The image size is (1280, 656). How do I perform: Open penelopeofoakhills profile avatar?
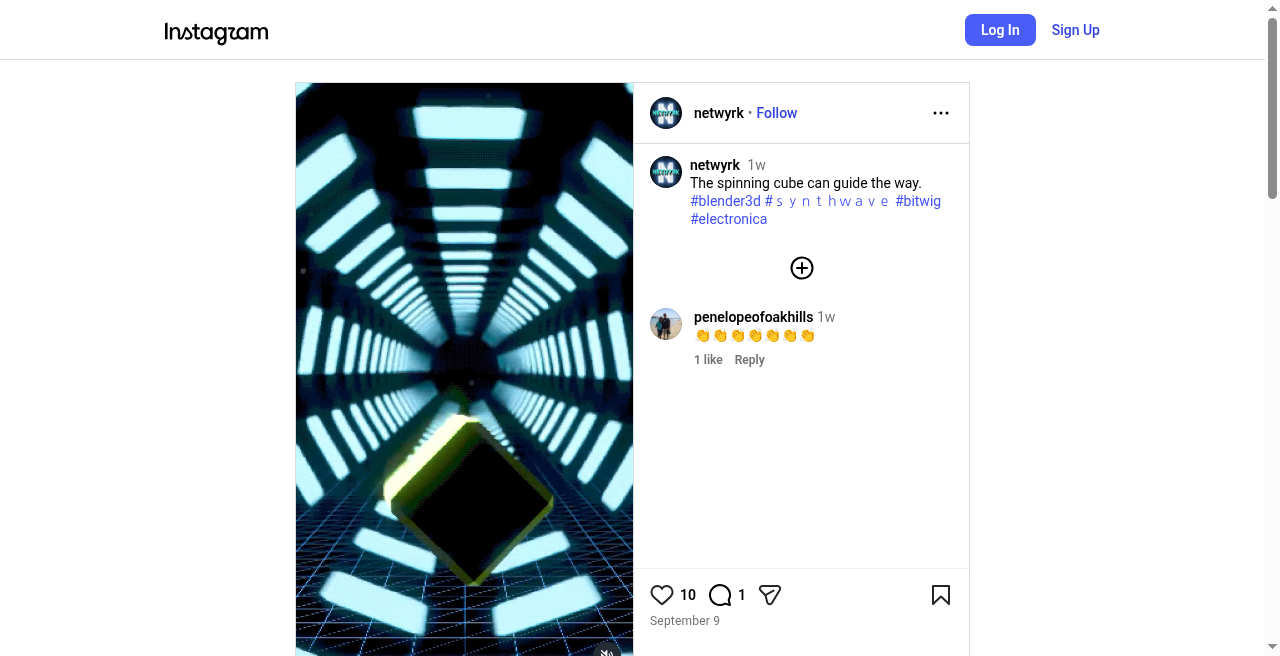(666, 324)
